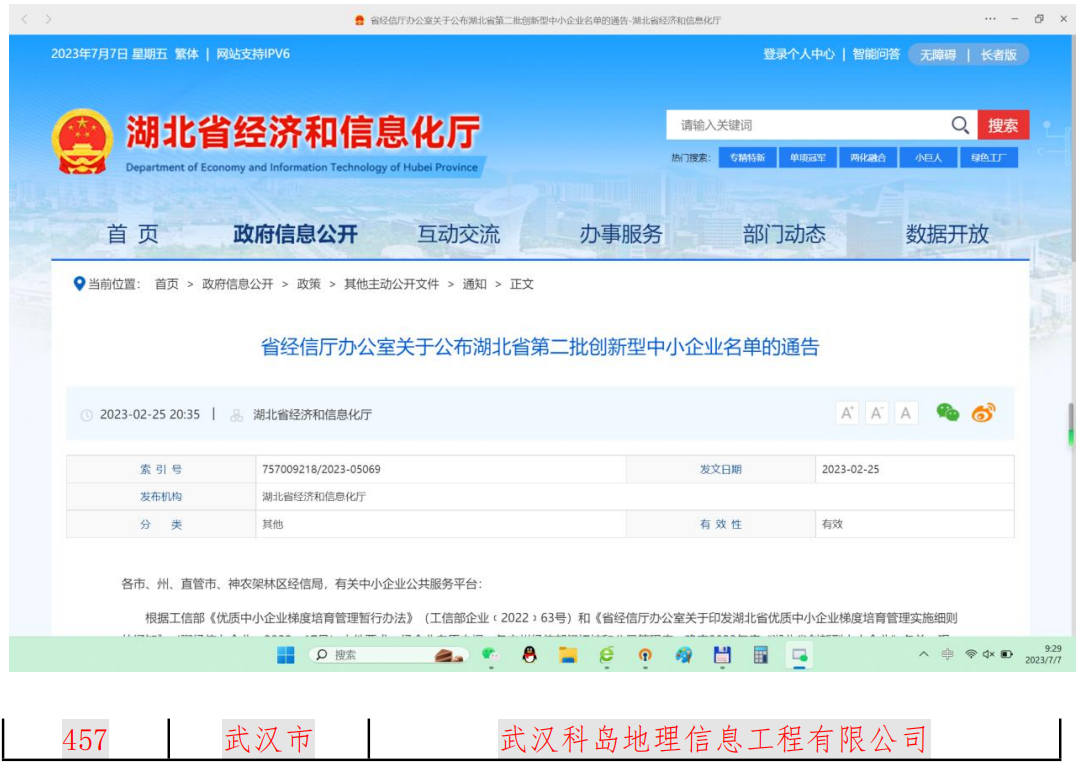Increase font size with A+ icon
This screenshot has height=777, width=1082.
[x=847, y=413]
